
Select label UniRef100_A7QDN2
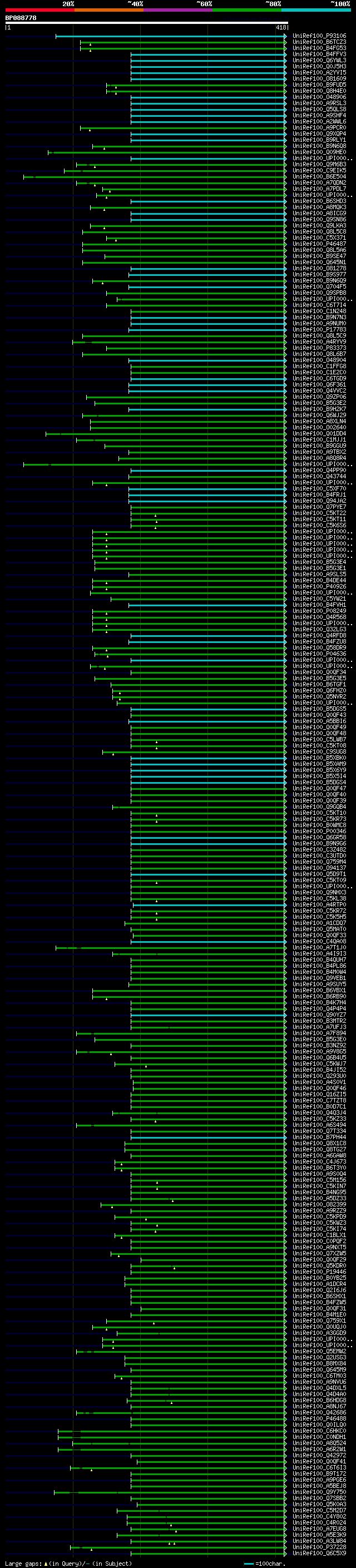319,182
